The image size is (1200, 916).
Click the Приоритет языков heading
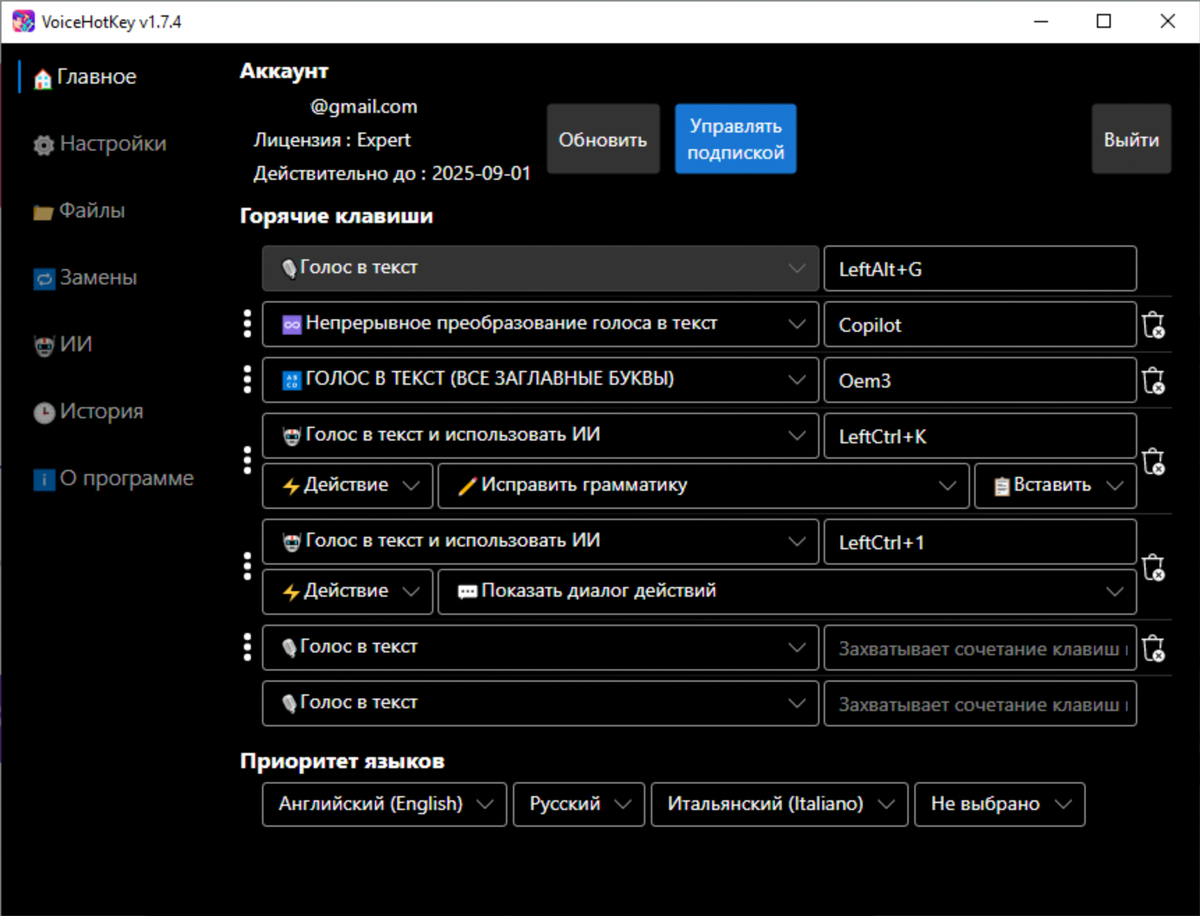coord(342,761)
